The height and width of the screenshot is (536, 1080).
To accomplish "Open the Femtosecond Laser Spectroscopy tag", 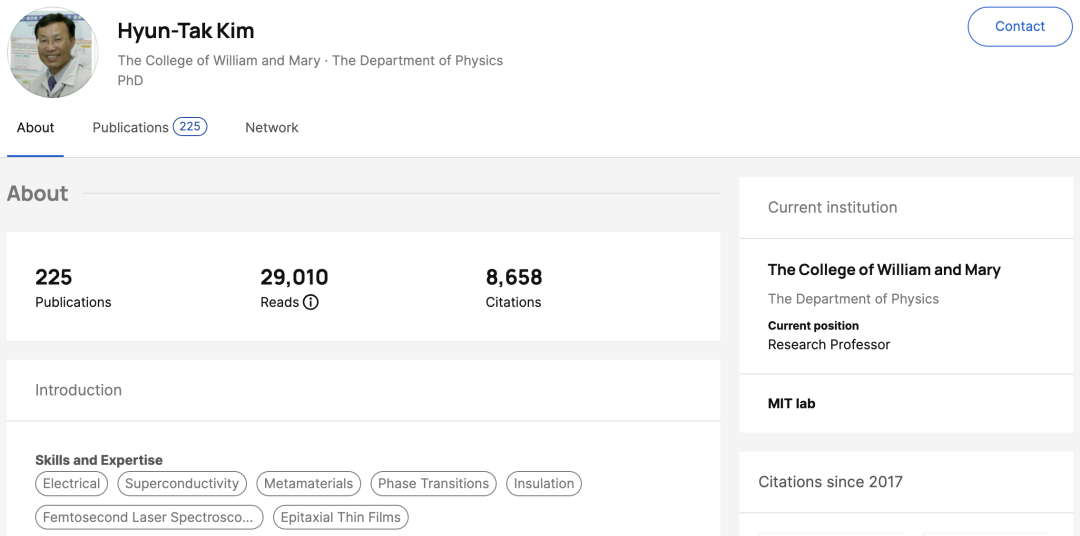I will (150, 518).
